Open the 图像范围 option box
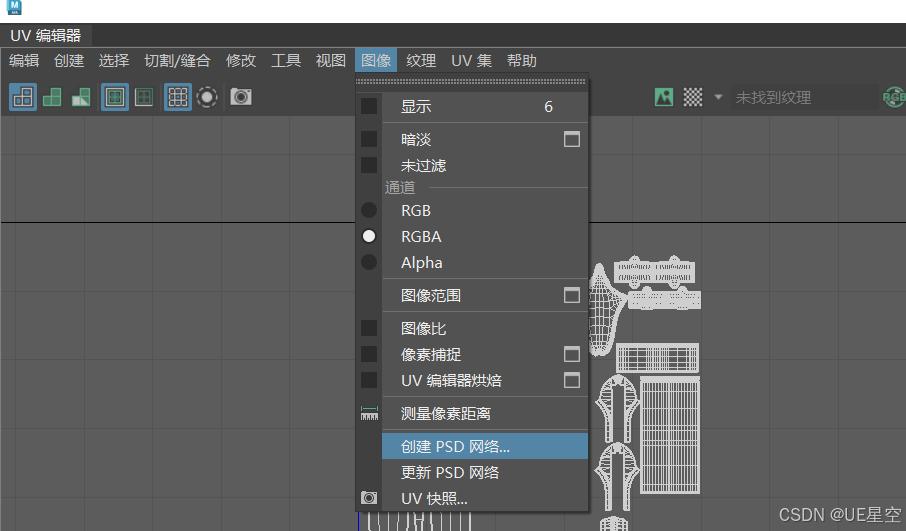This screenshot has width=906, height=531. pos(571,295)
